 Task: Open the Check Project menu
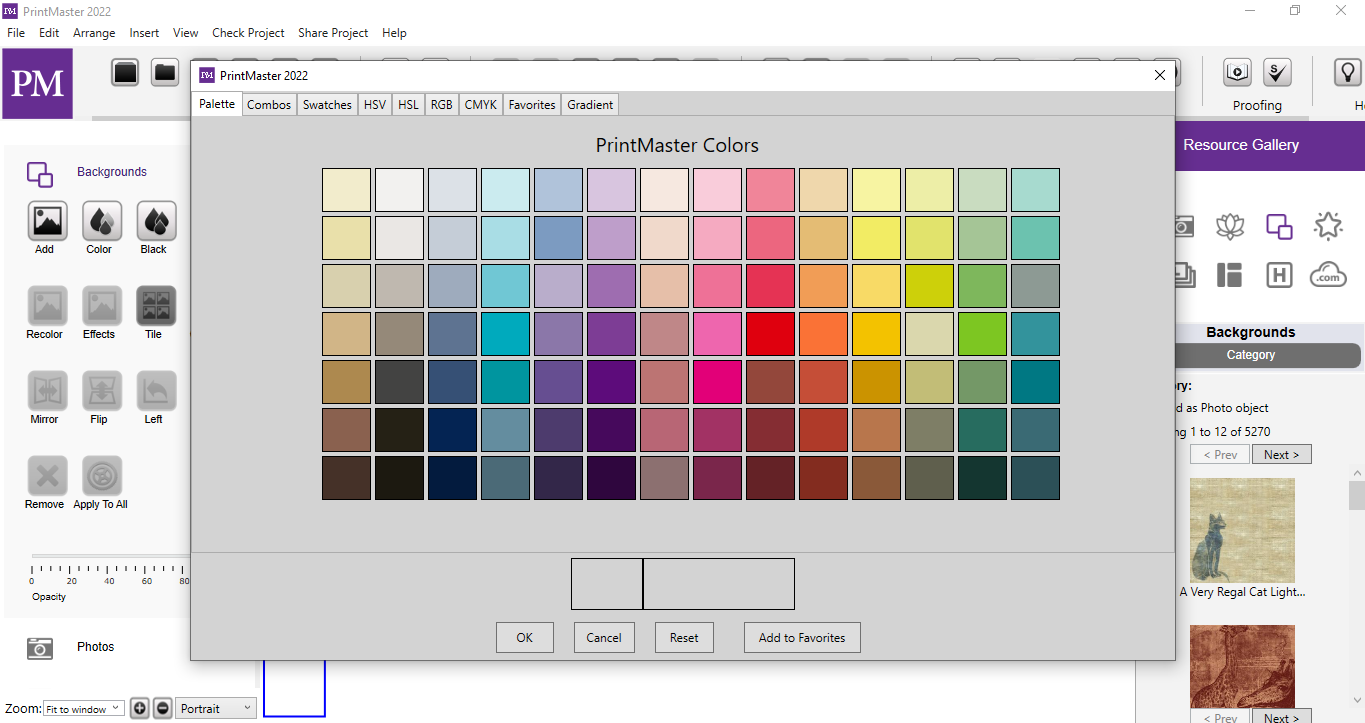(248, 33)
